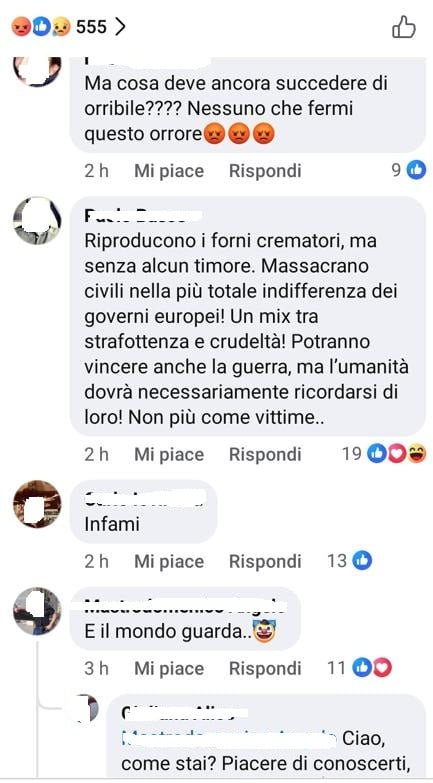
Task: Click 'Mi piace' under the 'questo orrore' comment
Action: click(169, 171)
